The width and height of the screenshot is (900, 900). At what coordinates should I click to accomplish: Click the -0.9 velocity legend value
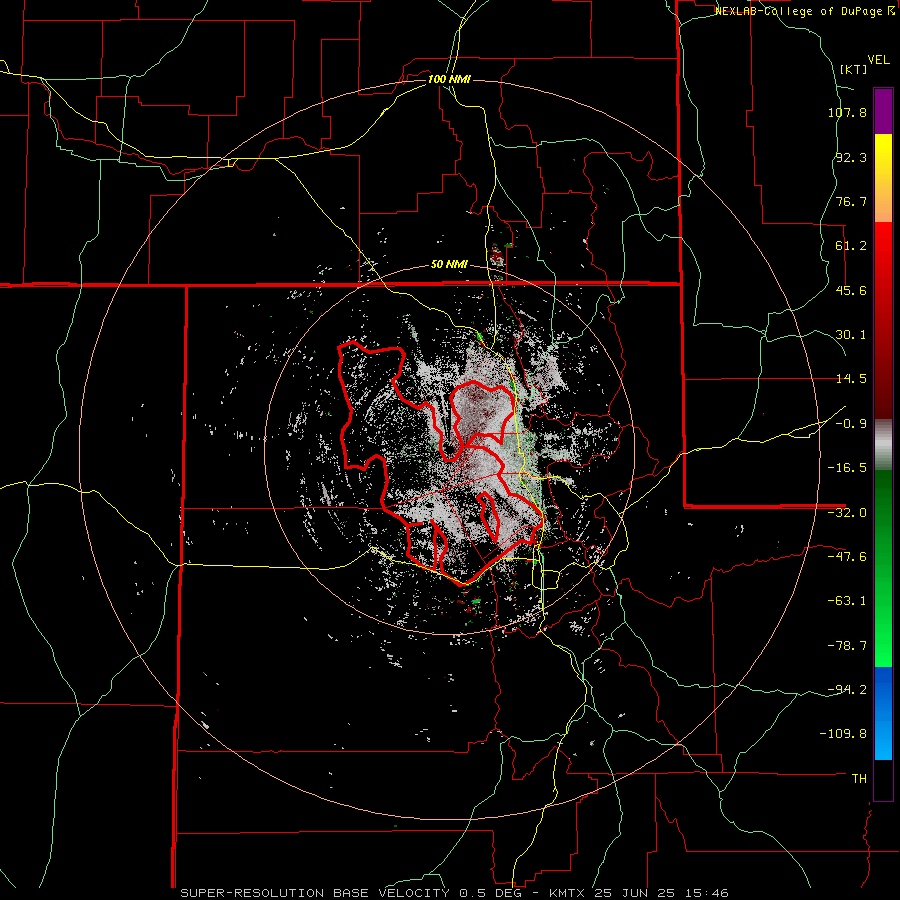(851, 424)
